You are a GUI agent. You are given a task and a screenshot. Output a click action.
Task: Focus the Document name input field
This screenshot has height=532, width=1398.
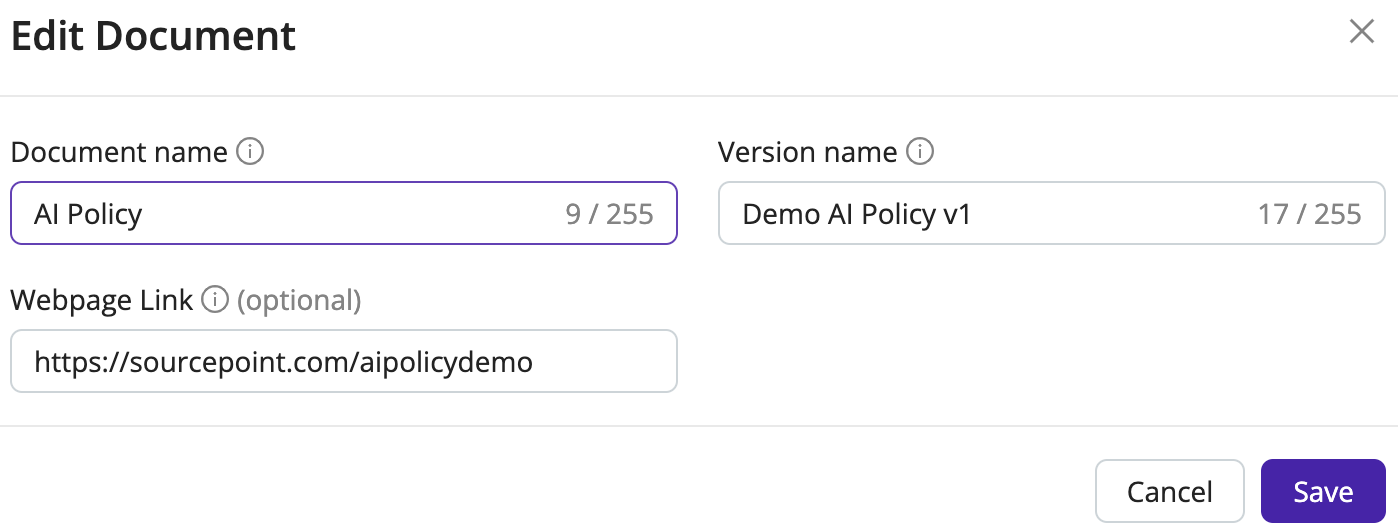(x=344, y=213)
